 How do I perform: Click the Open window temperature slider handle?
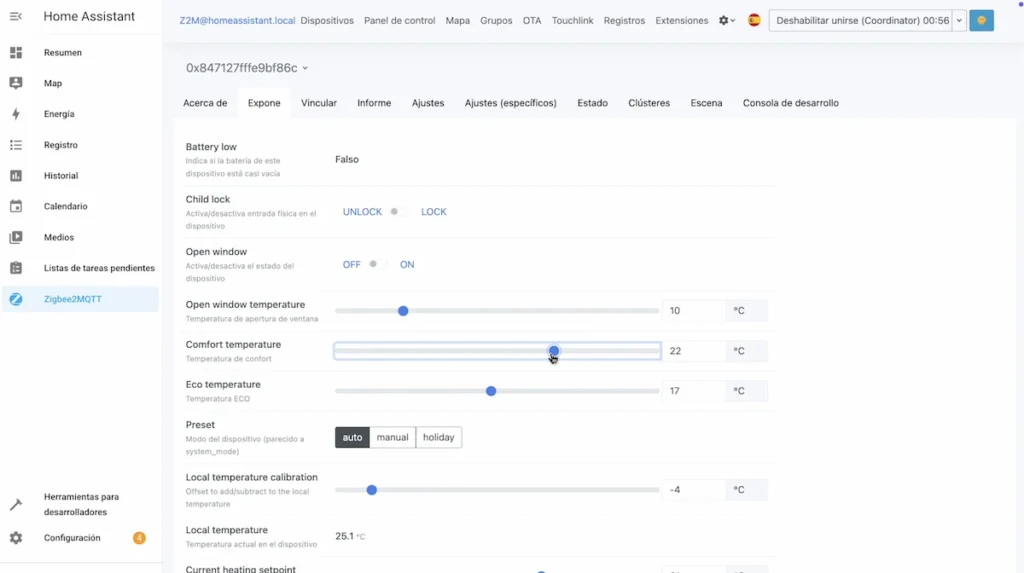[x=403, y=311]
